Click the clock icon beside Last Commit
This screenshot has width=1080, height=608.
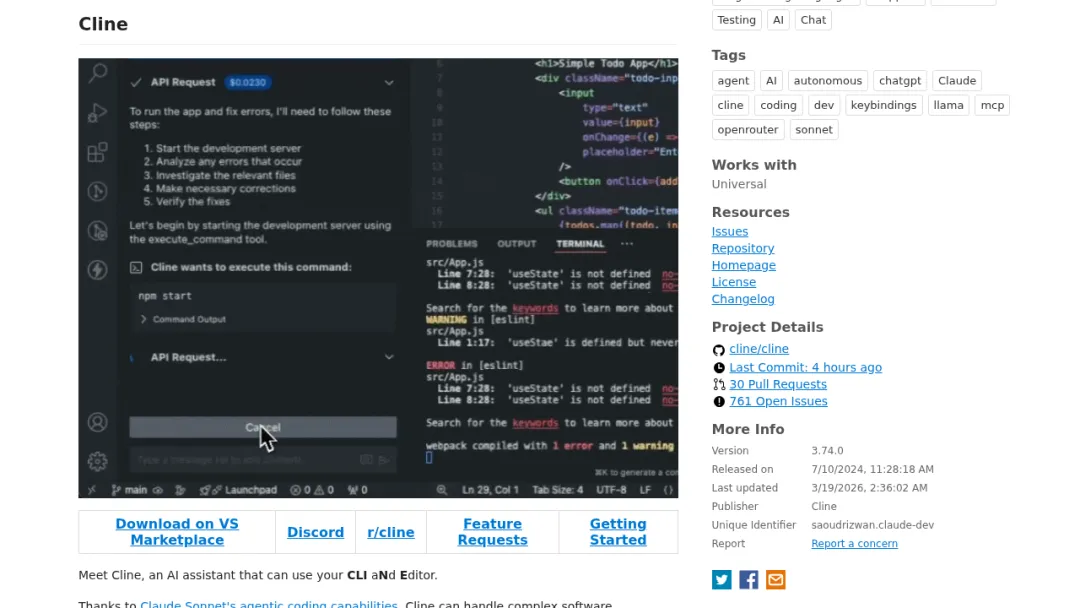tap(718, 368)
